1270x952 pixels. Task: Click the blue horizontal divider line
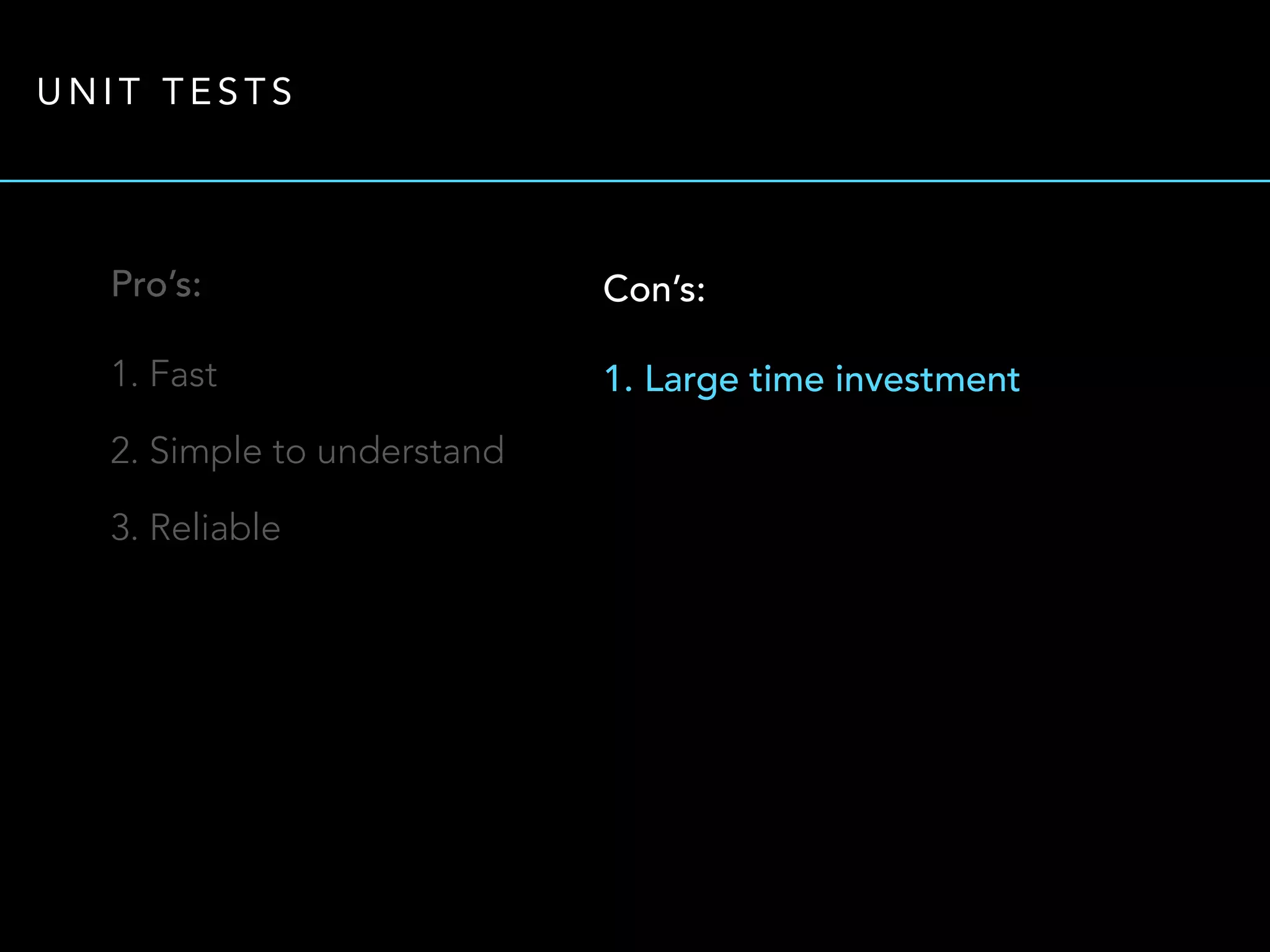click(x=635, y=181)
